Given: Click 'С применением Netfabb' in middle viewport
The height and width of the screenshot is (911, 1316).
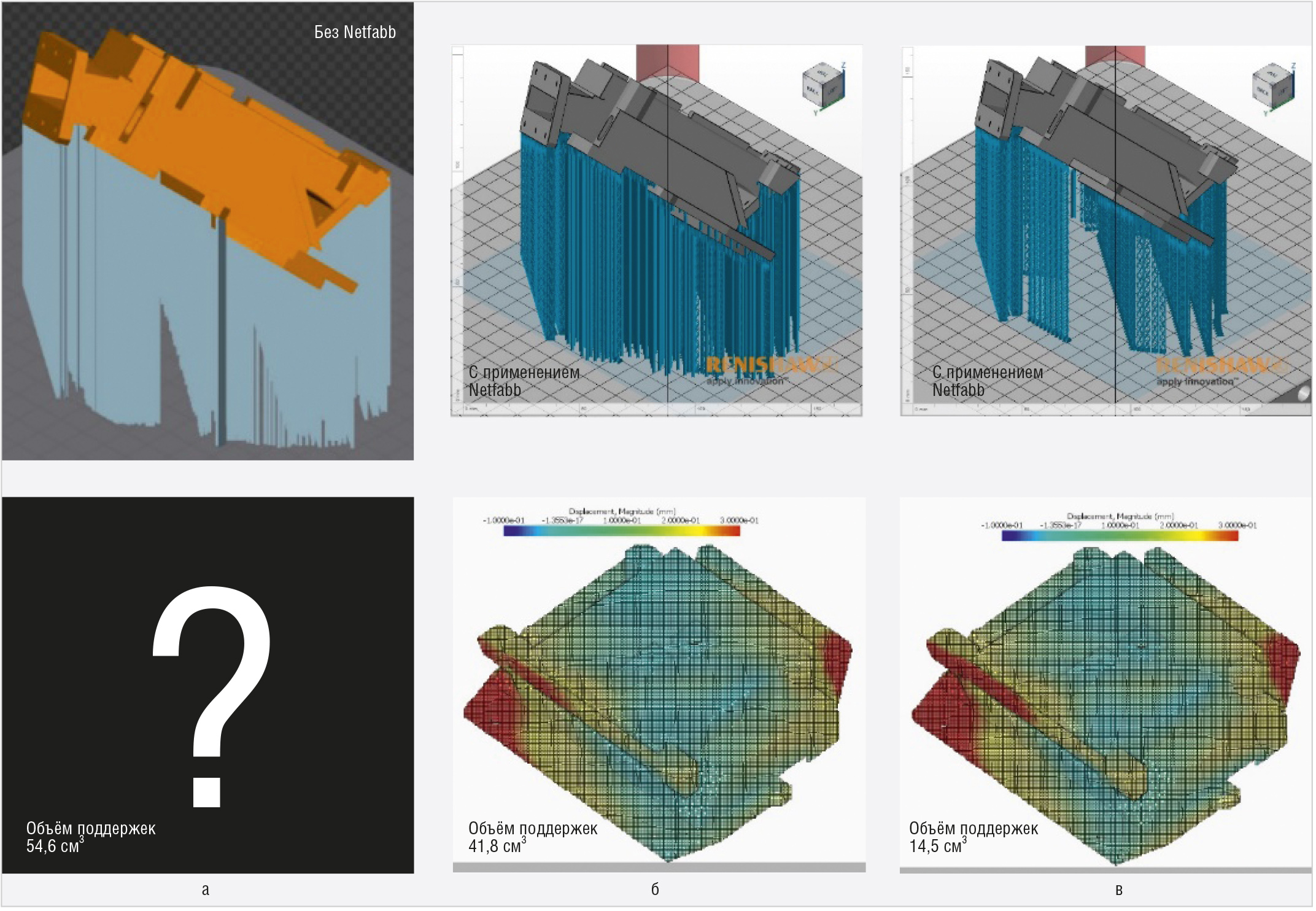Looking at the screenshot, I should [x=524, y=381].
